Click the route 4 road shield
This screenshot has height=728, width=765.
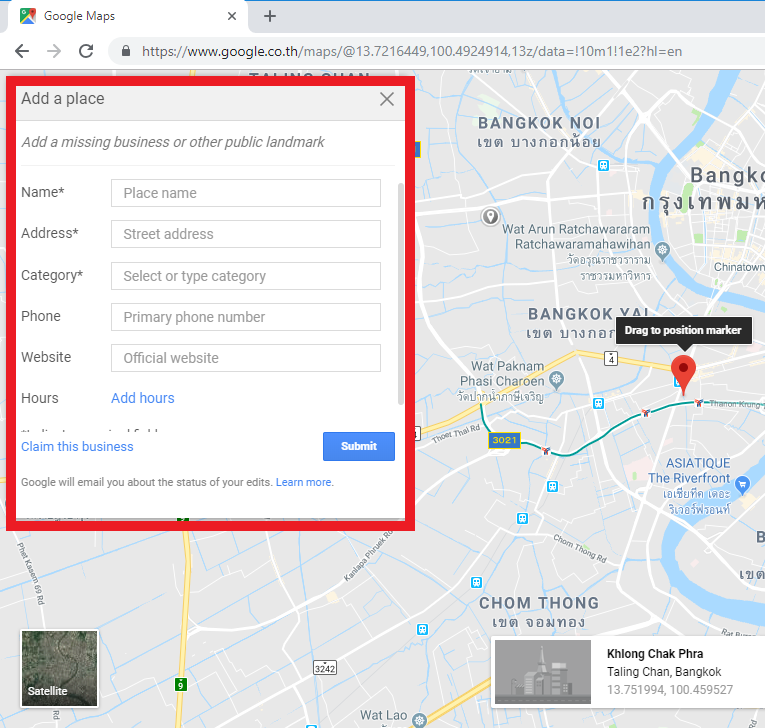pyautogui.click(x=611, y=359)
